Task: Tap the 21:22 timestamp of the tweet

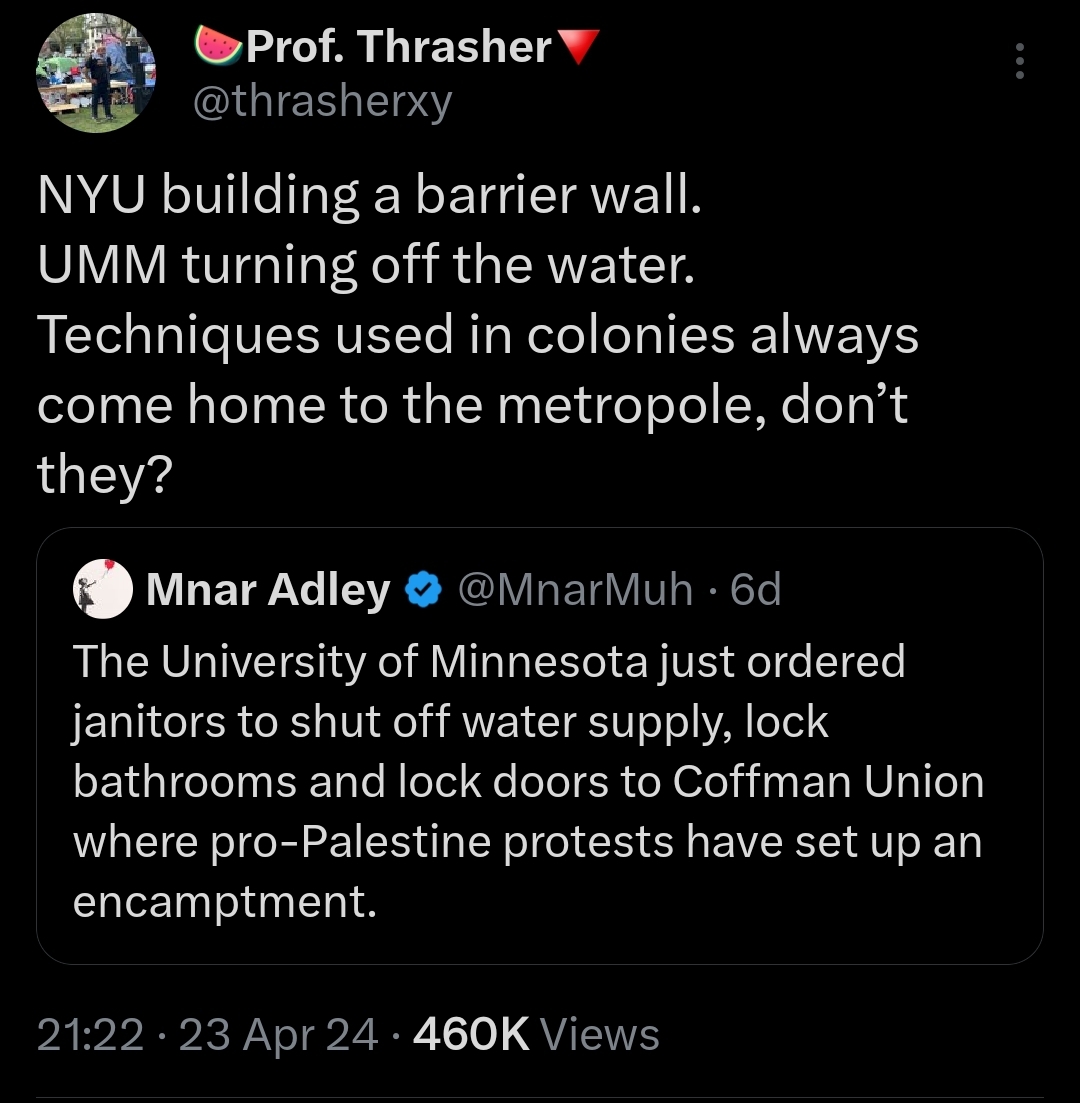Action: pyautogui.click(x=90, y=1035)
